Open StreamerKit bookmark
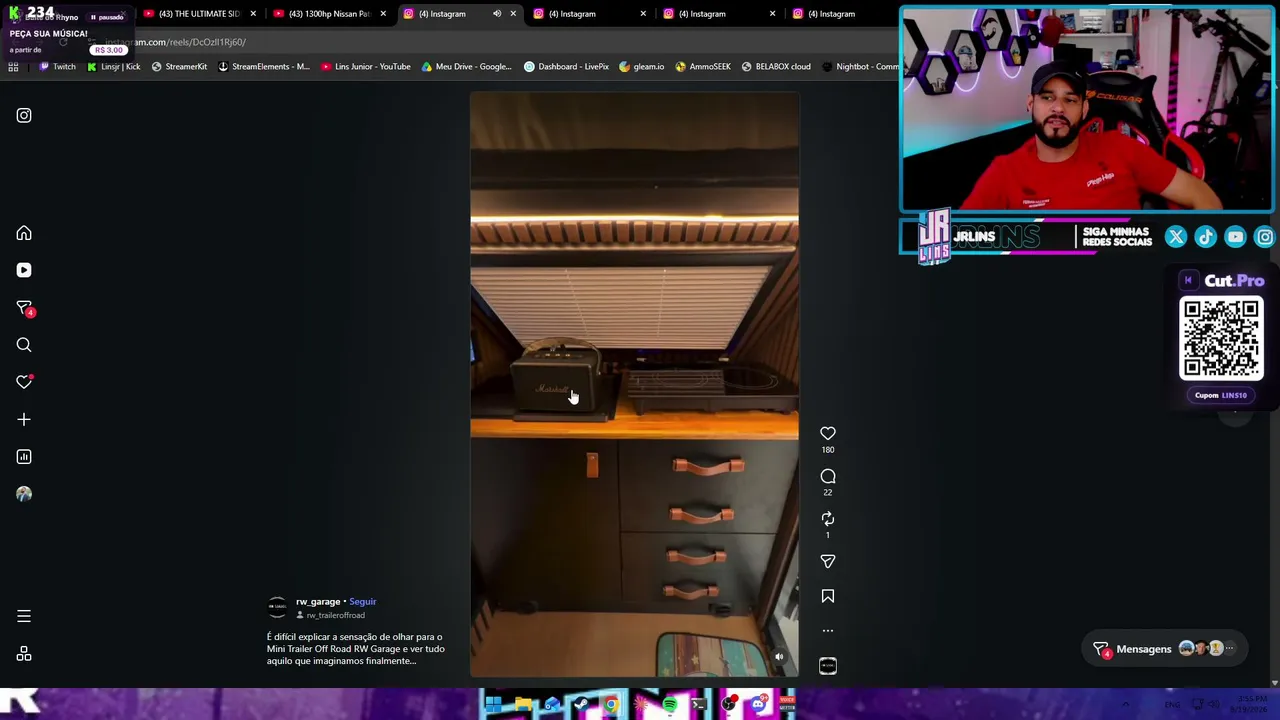This screenshot has width=1280, height=720. pos(179,67)
